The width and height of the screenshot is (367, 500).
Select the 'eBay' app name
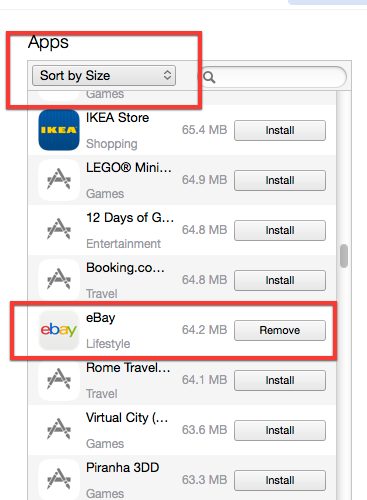coord(101,318)
